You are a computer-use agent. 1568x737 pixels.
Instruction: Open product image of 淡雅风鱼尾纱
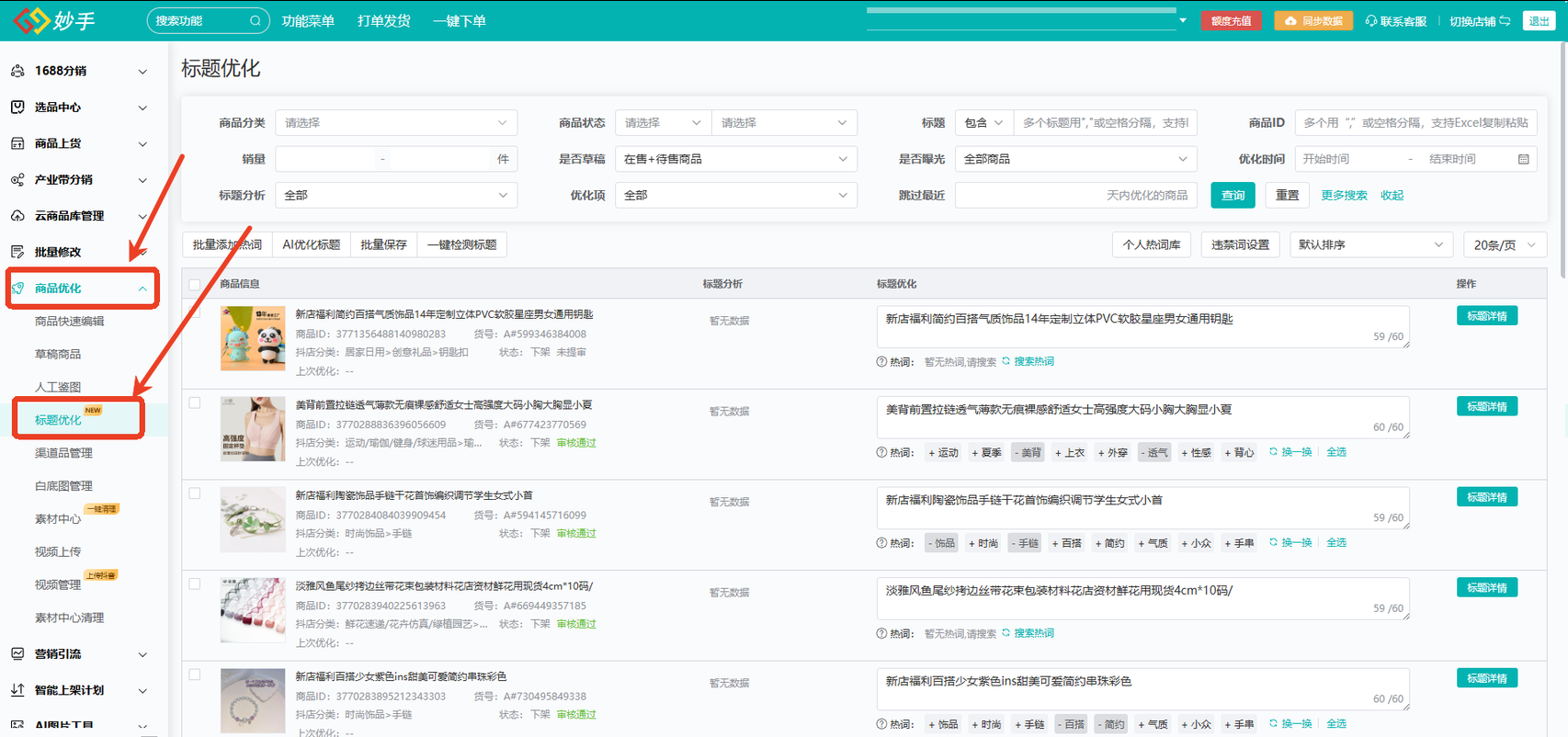pyautogui.click(x=253, y=610)
